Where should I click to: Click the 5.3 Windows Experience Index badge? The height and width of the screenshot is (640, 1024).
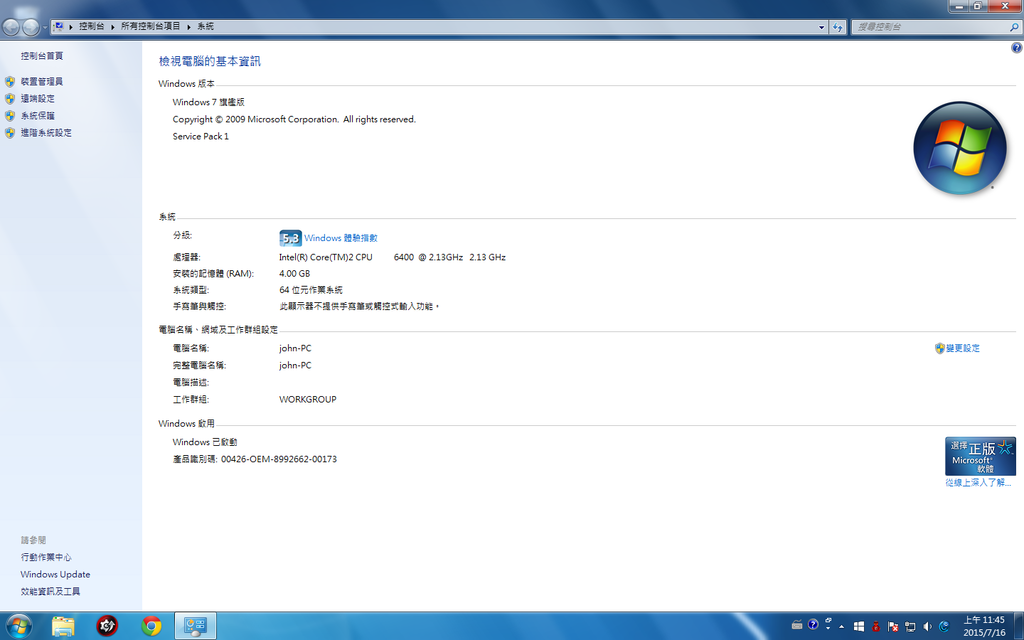290,238
